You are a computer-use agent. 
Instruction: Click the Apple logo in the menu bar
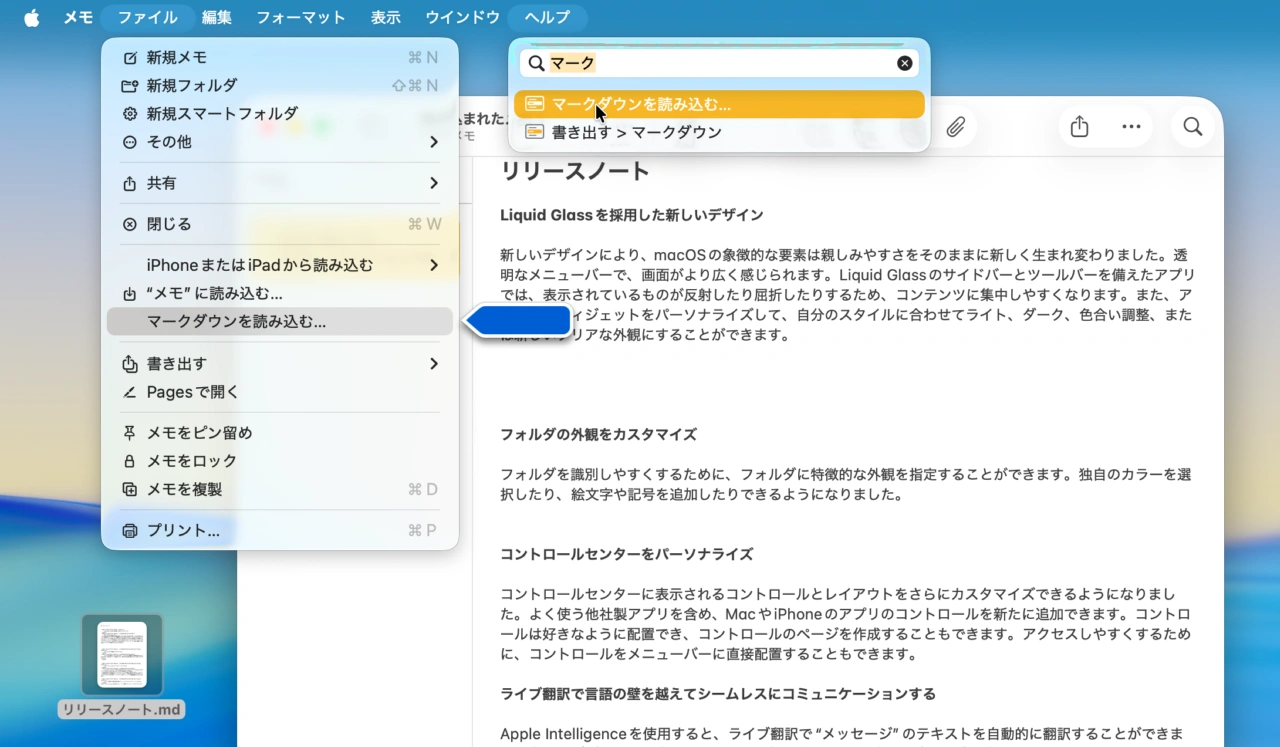click(x=31, y=16)
